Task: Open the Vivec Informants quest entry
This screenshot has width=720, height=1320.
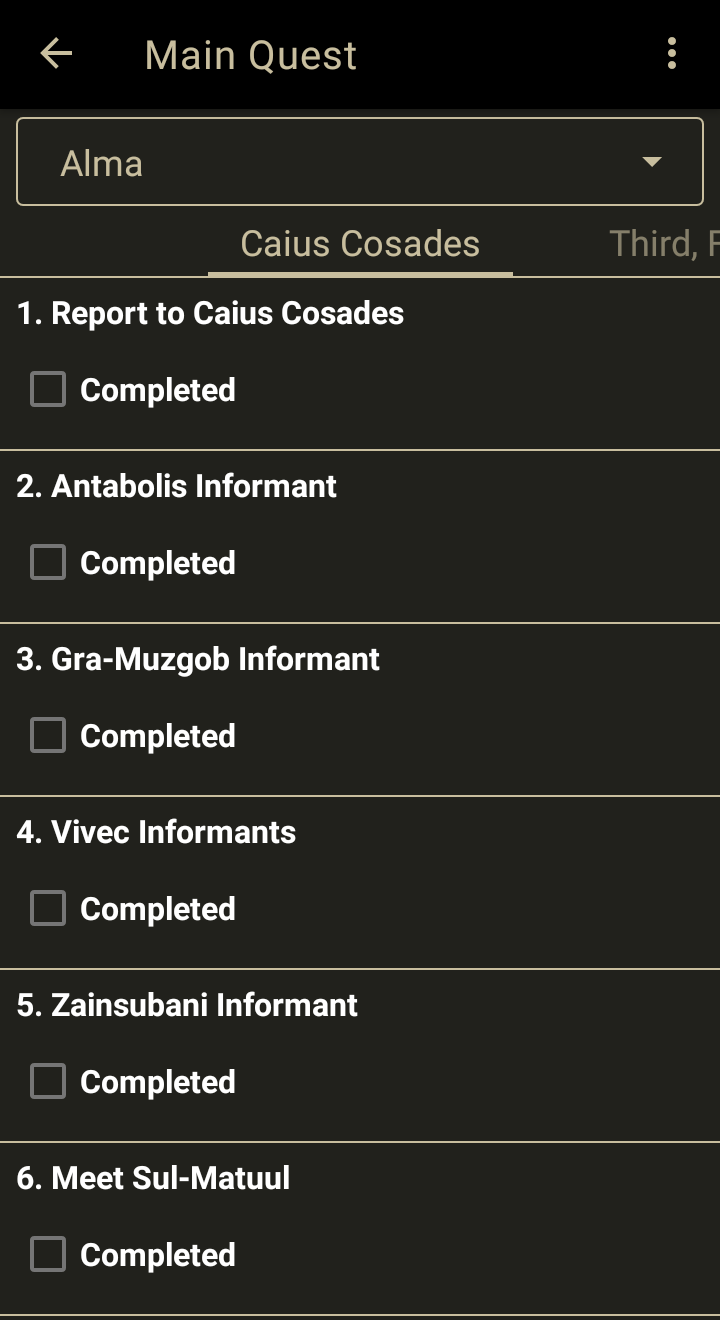Action: click(x=156, y=832)
